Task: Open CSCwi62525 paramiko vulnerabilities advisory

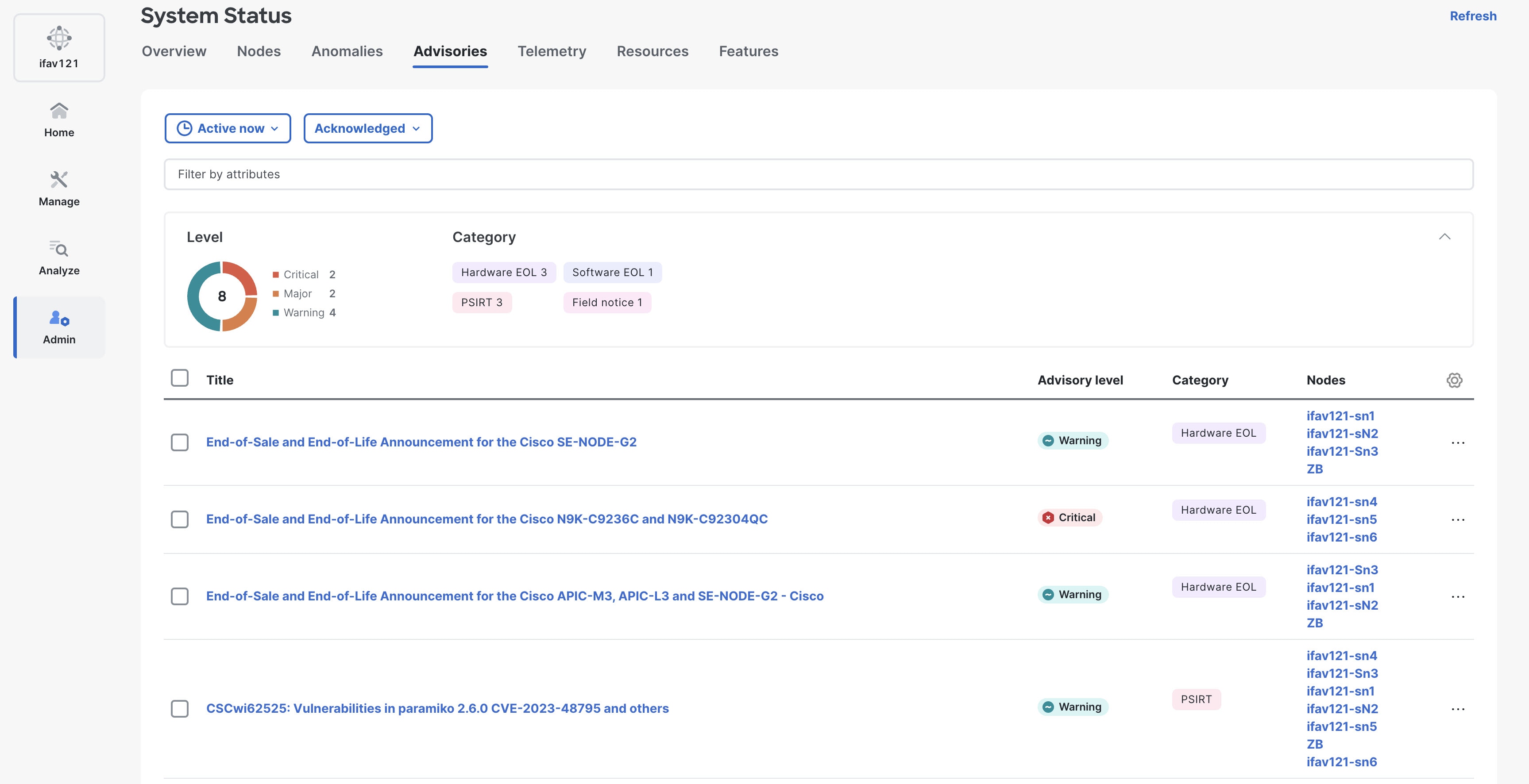Action: coord(437,708)
